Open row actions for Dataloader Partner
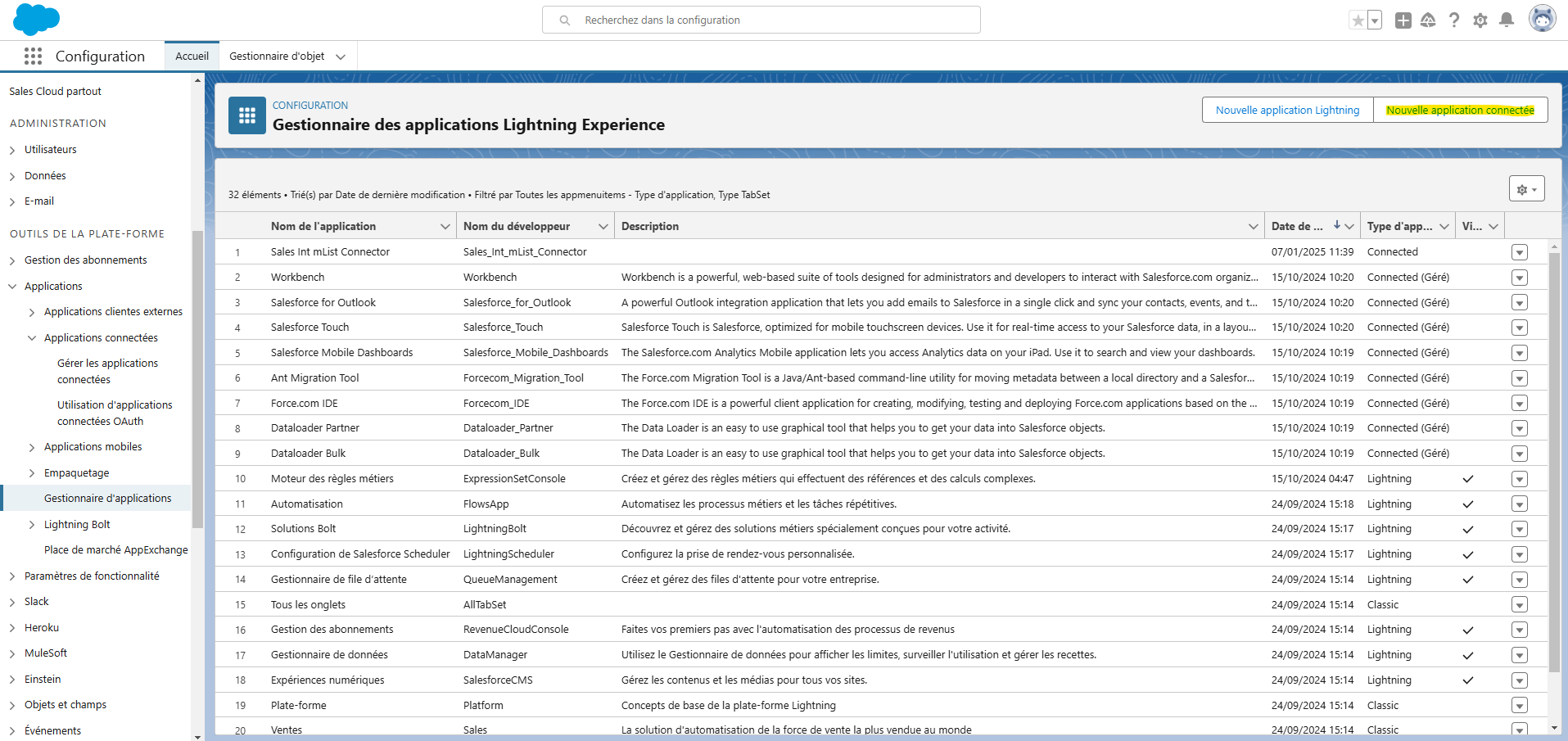The height and width of the screenshot is (741, 1568). click(1520, 428)
